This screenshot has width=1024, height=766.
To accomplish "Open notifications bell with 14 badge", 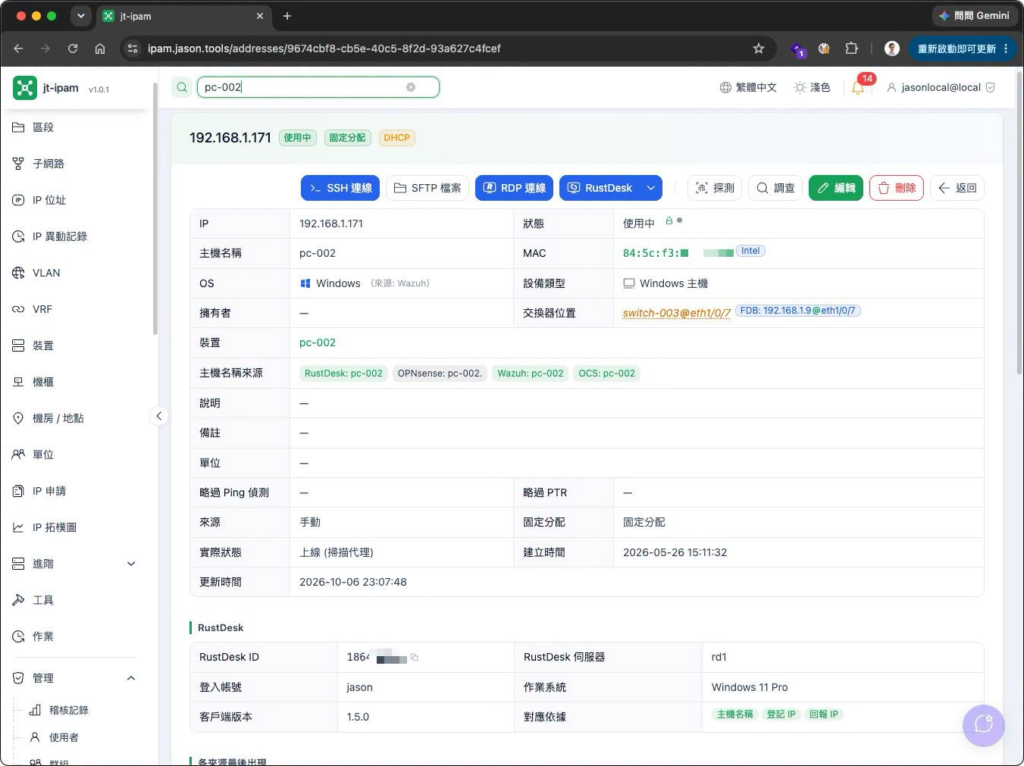I will click(x=858, y=88).
